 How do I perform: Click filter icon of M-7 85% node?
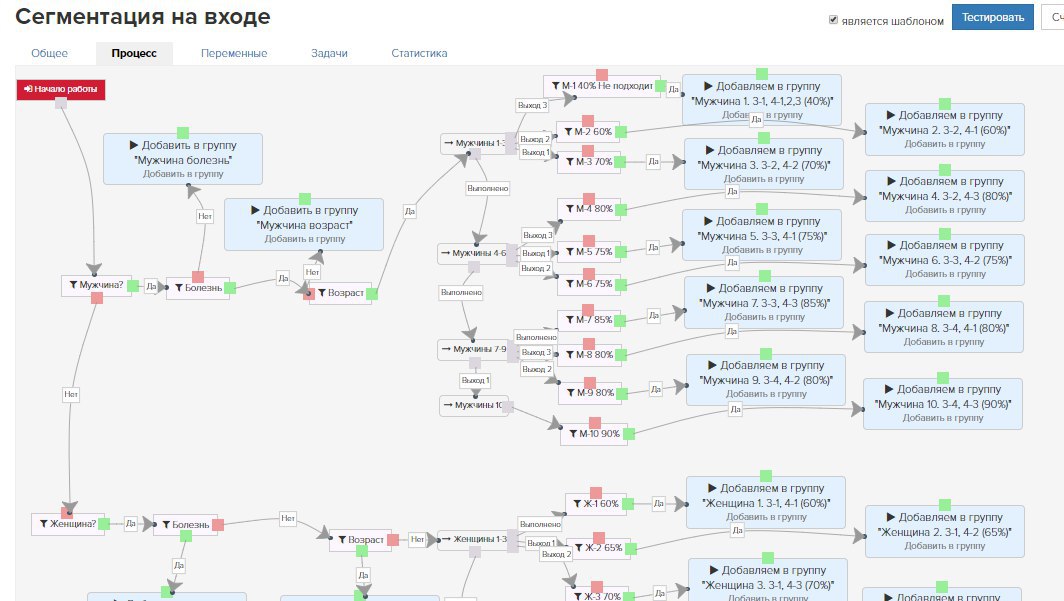pyautogui.click(x=570, y=319)
